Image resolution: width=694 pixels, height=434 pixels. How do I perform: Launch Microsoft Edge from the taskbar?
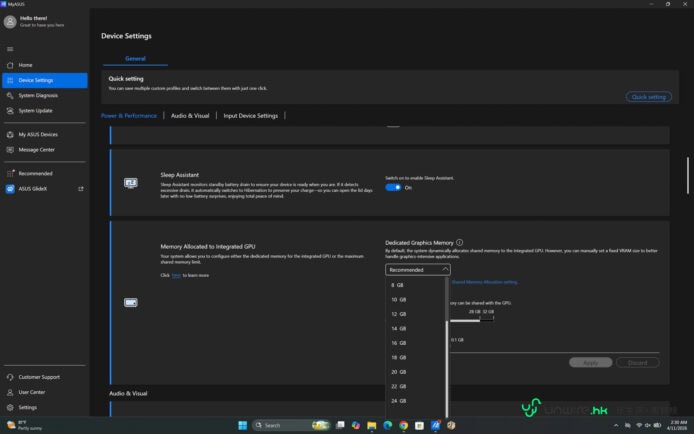[x=388, y=425]
